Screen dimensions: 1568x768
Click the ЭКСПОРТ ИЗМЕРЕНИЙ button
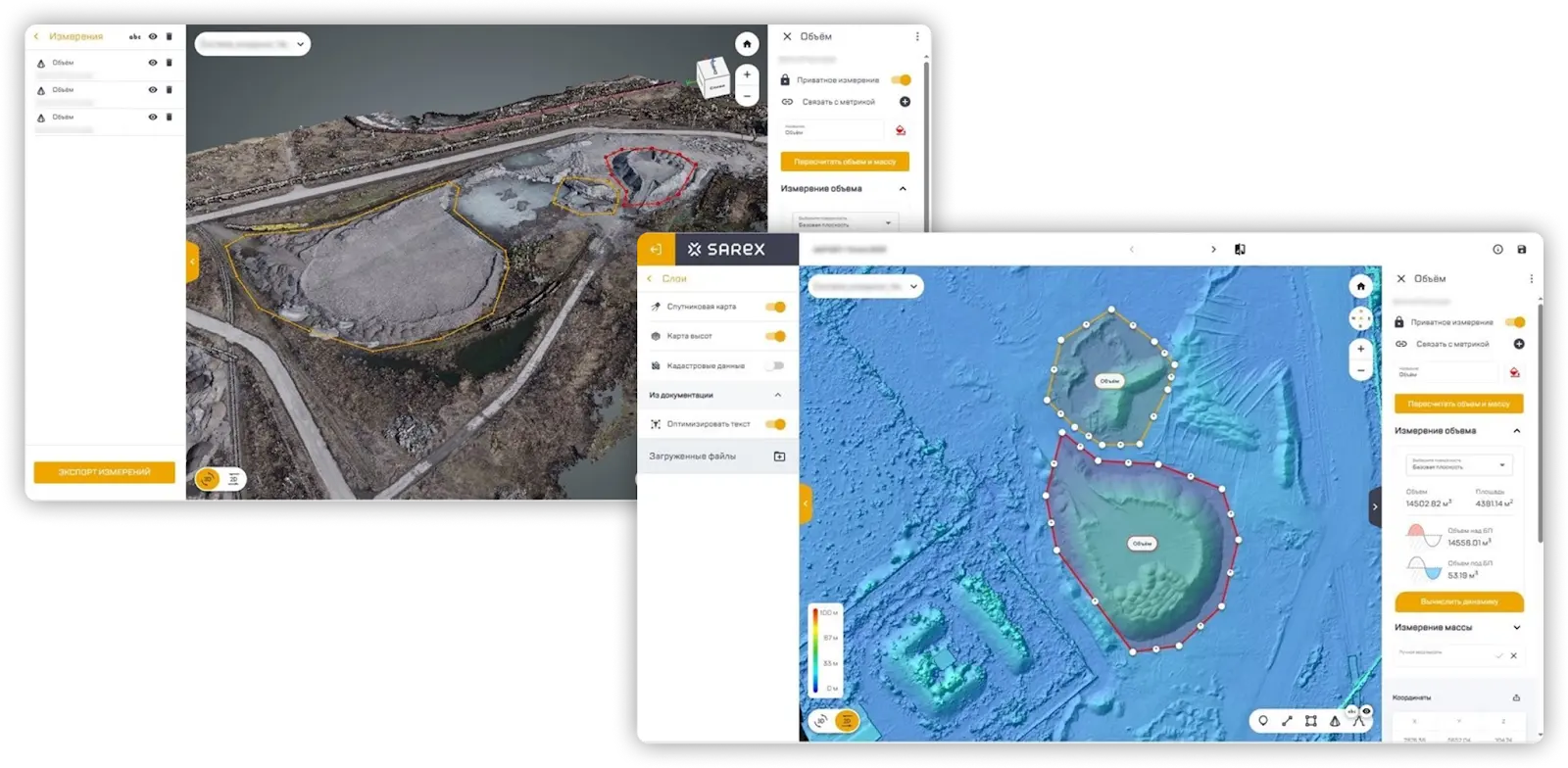pyautogui.click(x=104, y=472)
